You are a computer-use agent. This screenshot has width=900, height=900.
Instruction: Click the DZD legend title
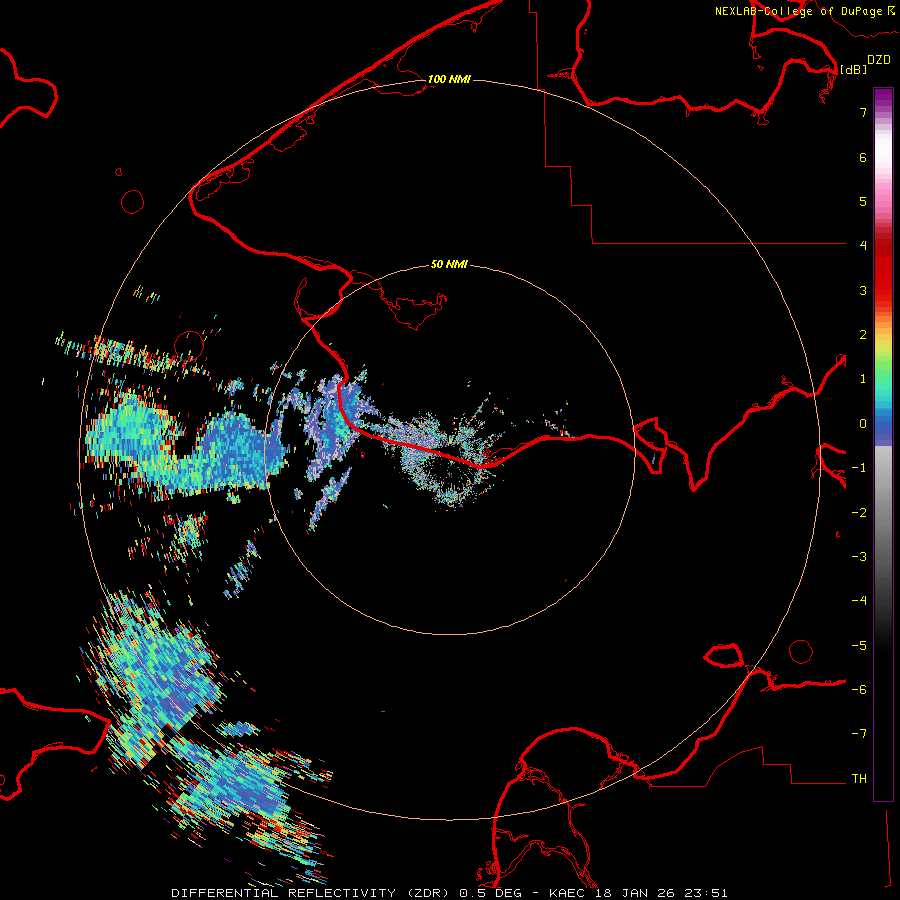pos(879,60)
